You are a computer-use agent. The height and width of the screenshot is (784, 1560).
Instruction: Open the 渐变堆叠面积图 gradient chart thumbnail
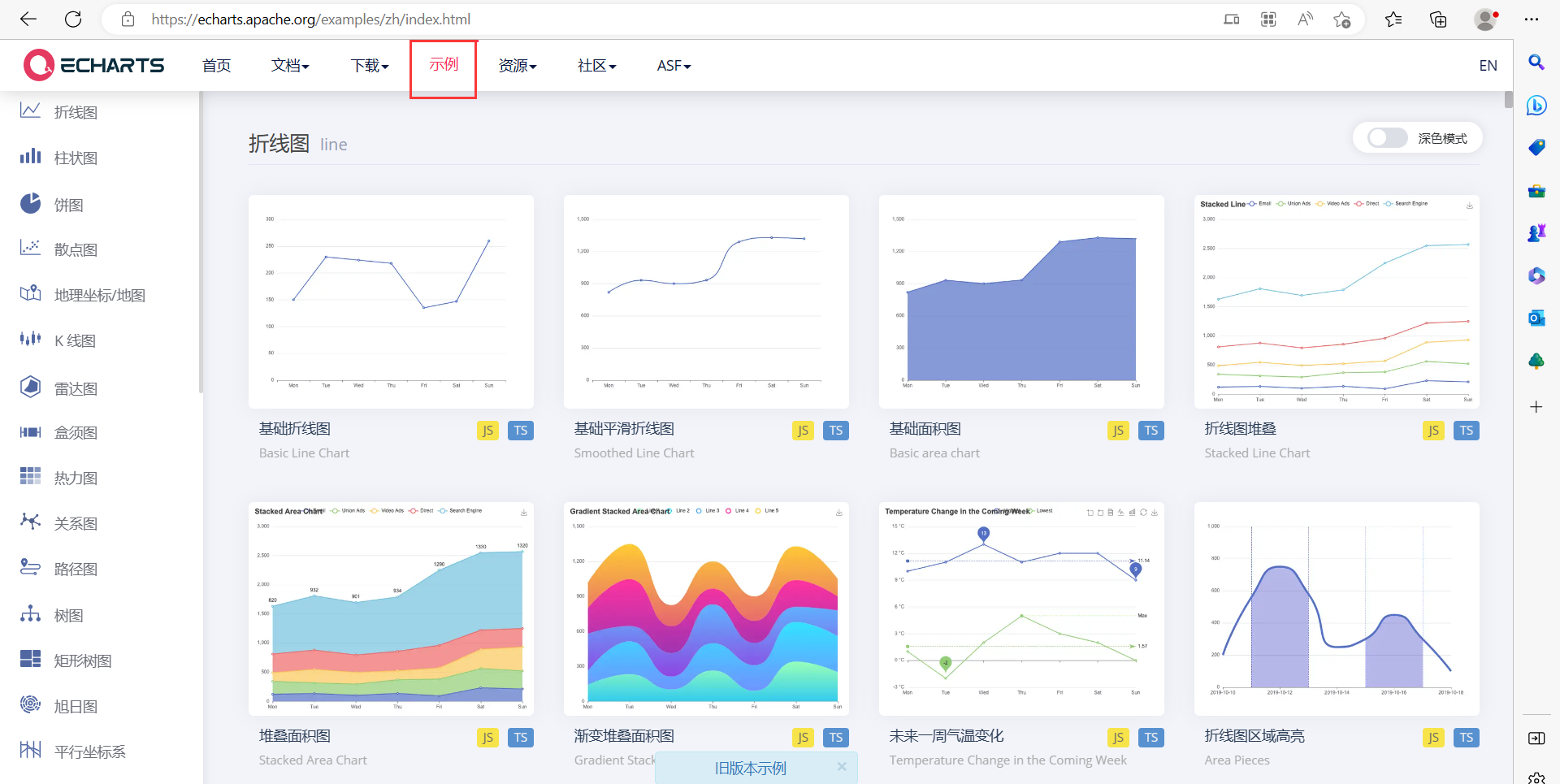[x=706, y=609]
